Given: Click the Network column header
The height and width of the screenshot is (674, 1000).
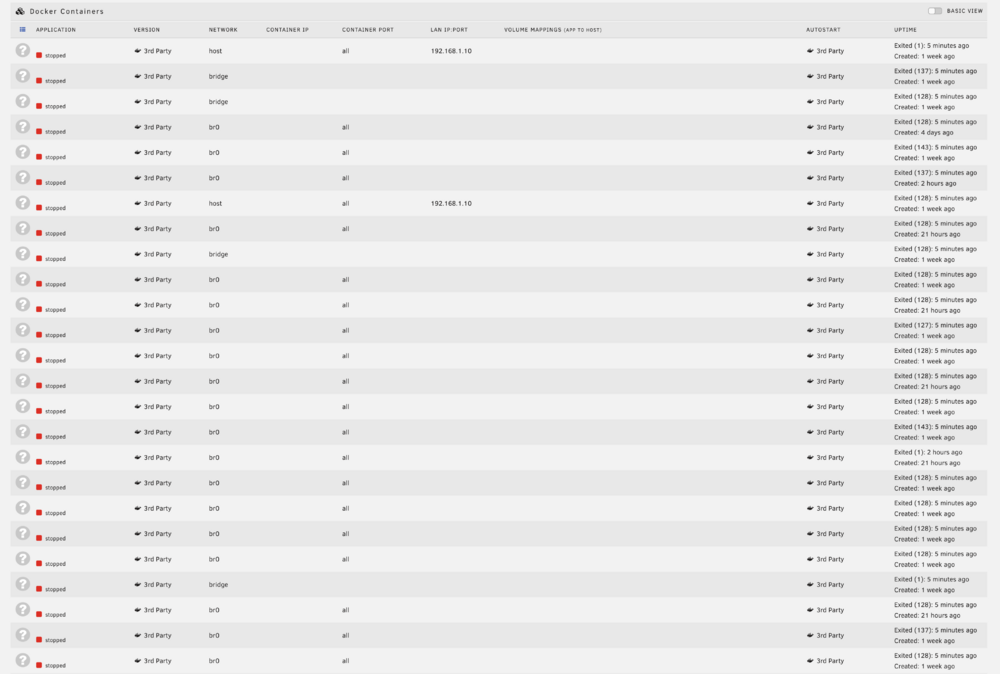Looking at the screenshot, I should [x=223, y=30].
